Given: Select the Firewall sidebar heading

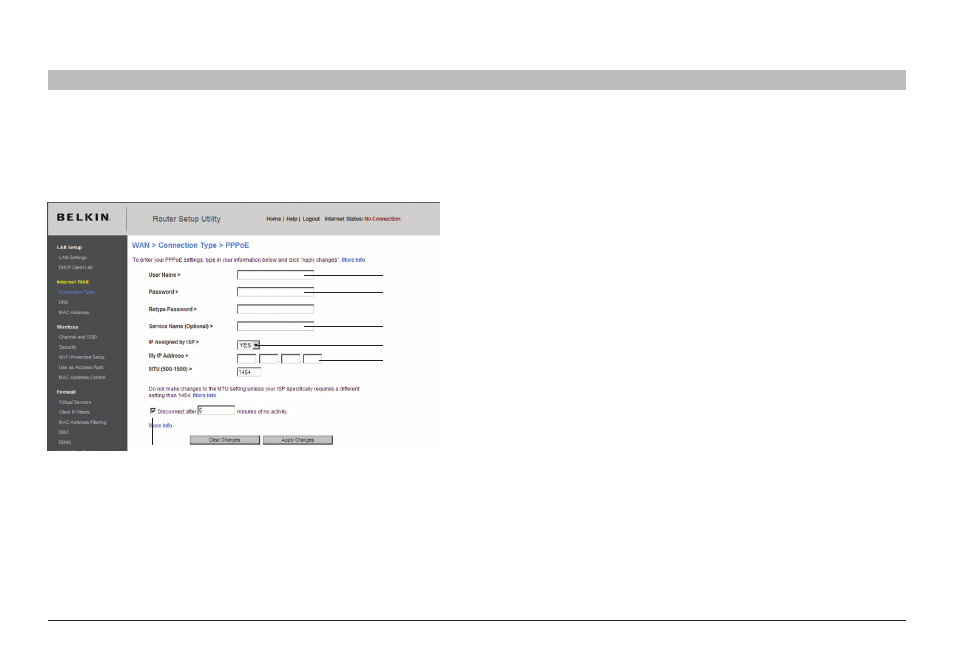Looking at the screenshot, I should click(x=66, y=392).
